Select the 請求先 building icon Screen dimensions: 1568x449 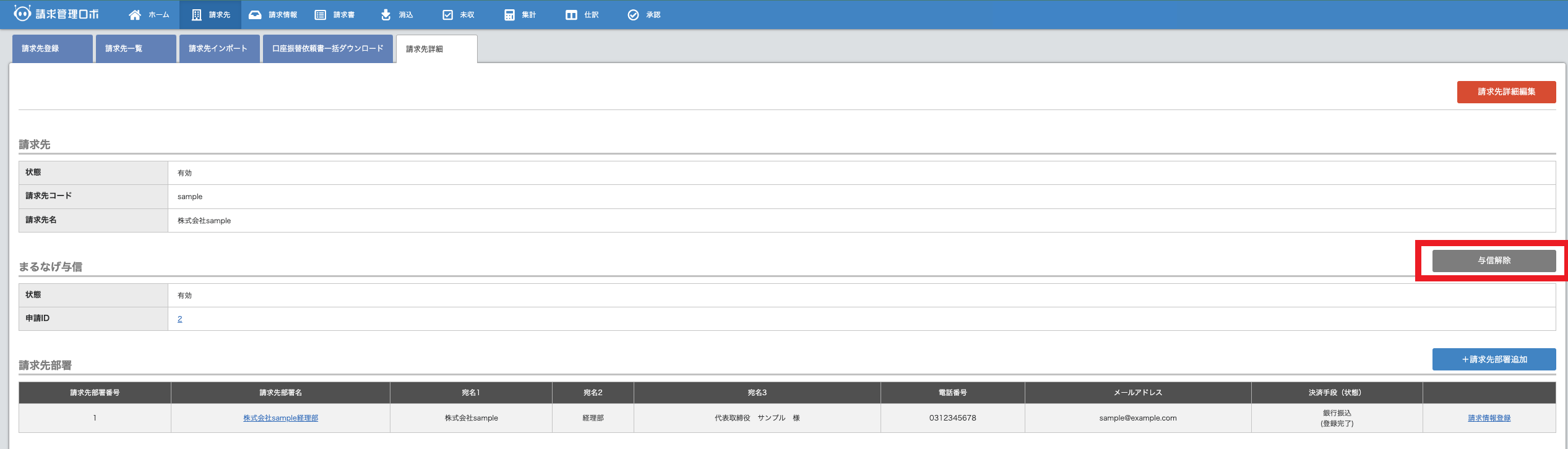point(197,15)
